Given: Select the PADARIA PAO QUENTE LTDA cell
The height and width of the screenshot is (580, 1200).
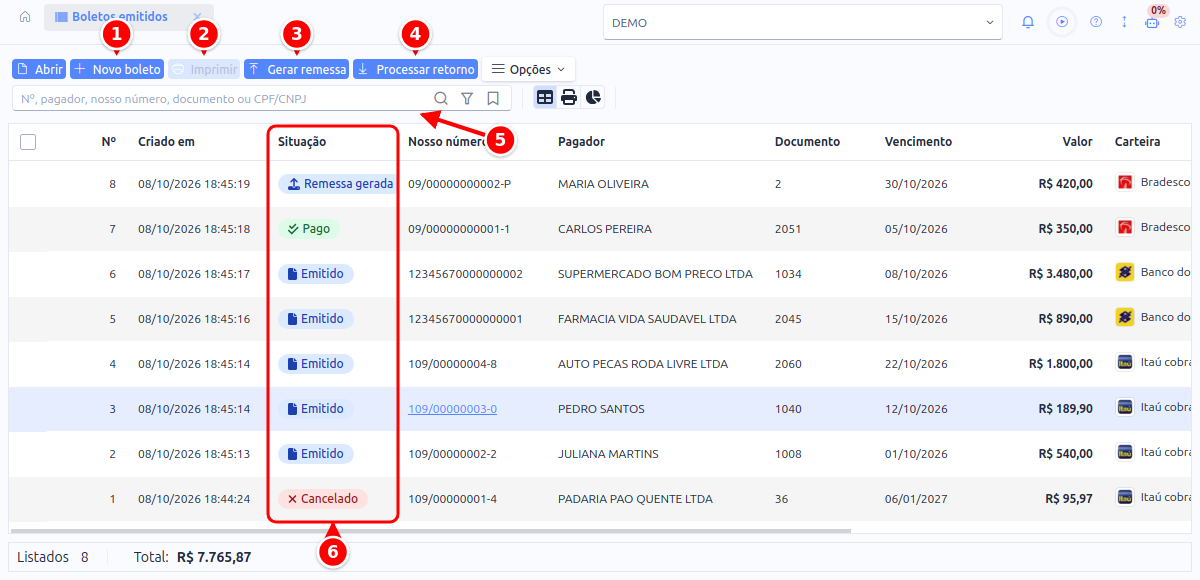Looking at the screenshot, I should (635, 498).
